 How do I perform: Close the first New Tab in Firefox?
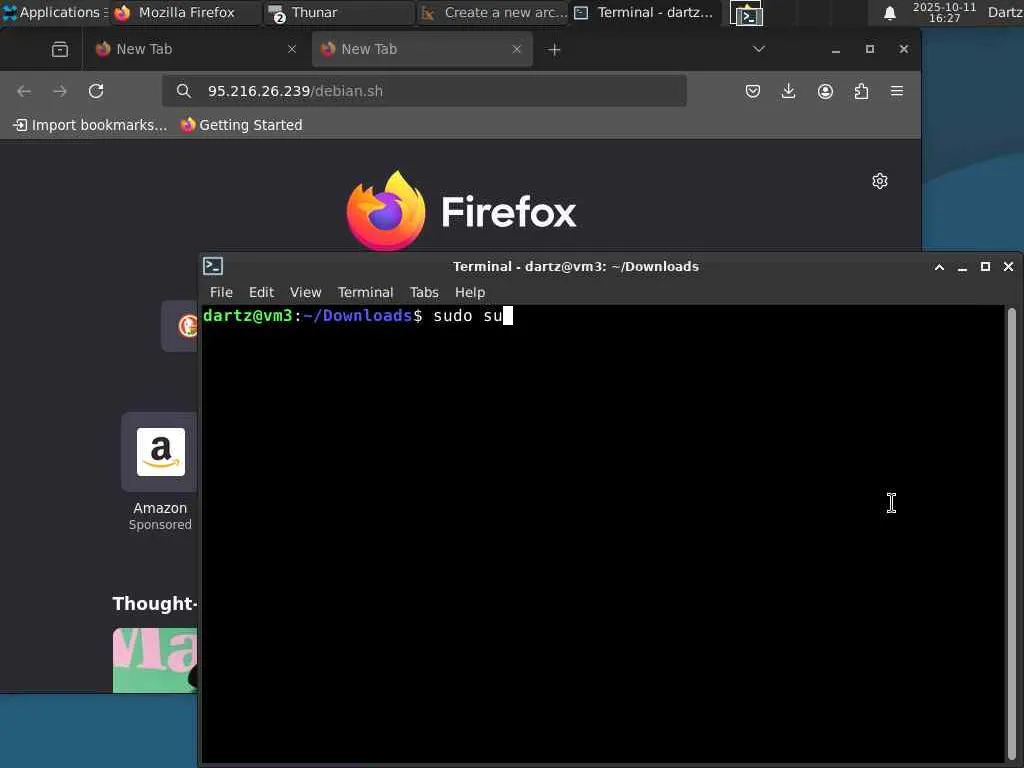point(292,49)
